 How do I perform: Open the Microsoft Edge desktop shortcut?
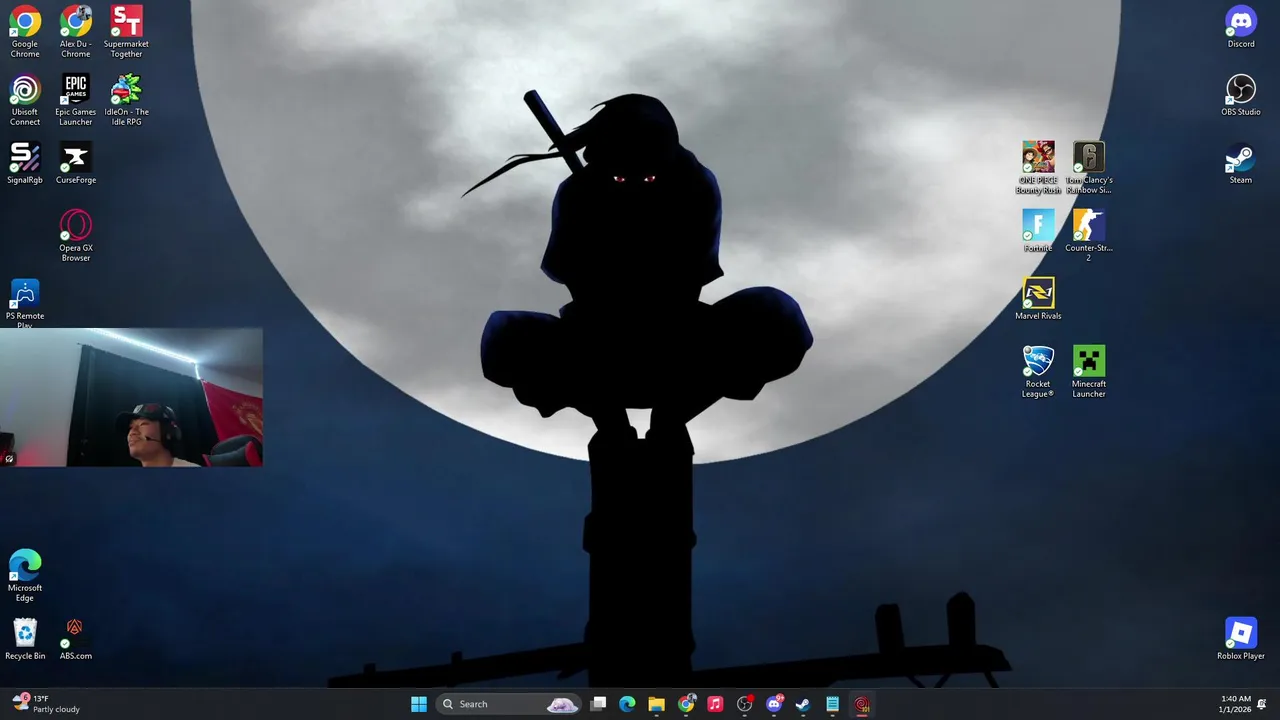coord(25,576)
